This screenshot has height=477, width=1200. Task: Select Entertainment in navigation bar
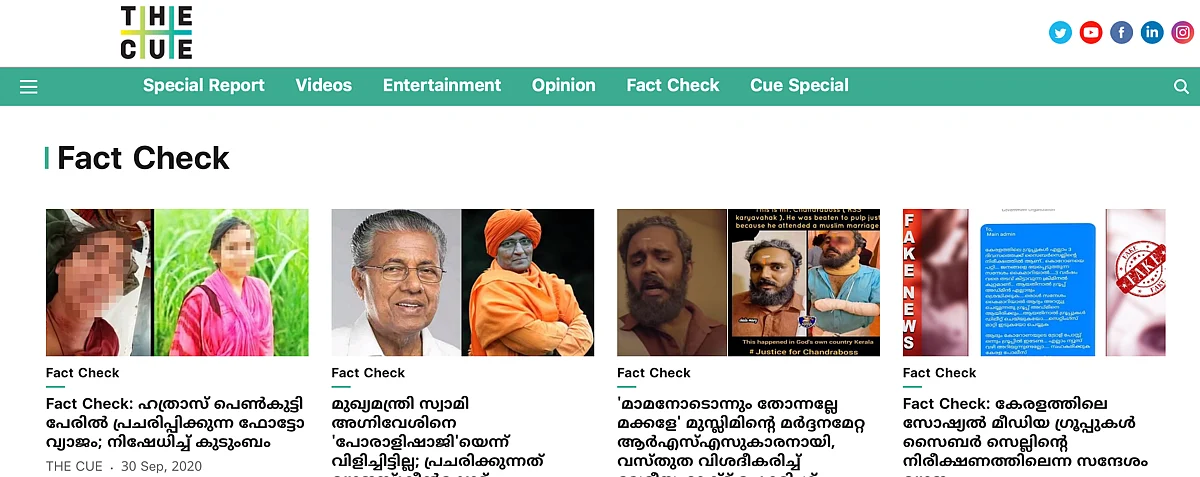pos(442,85)
